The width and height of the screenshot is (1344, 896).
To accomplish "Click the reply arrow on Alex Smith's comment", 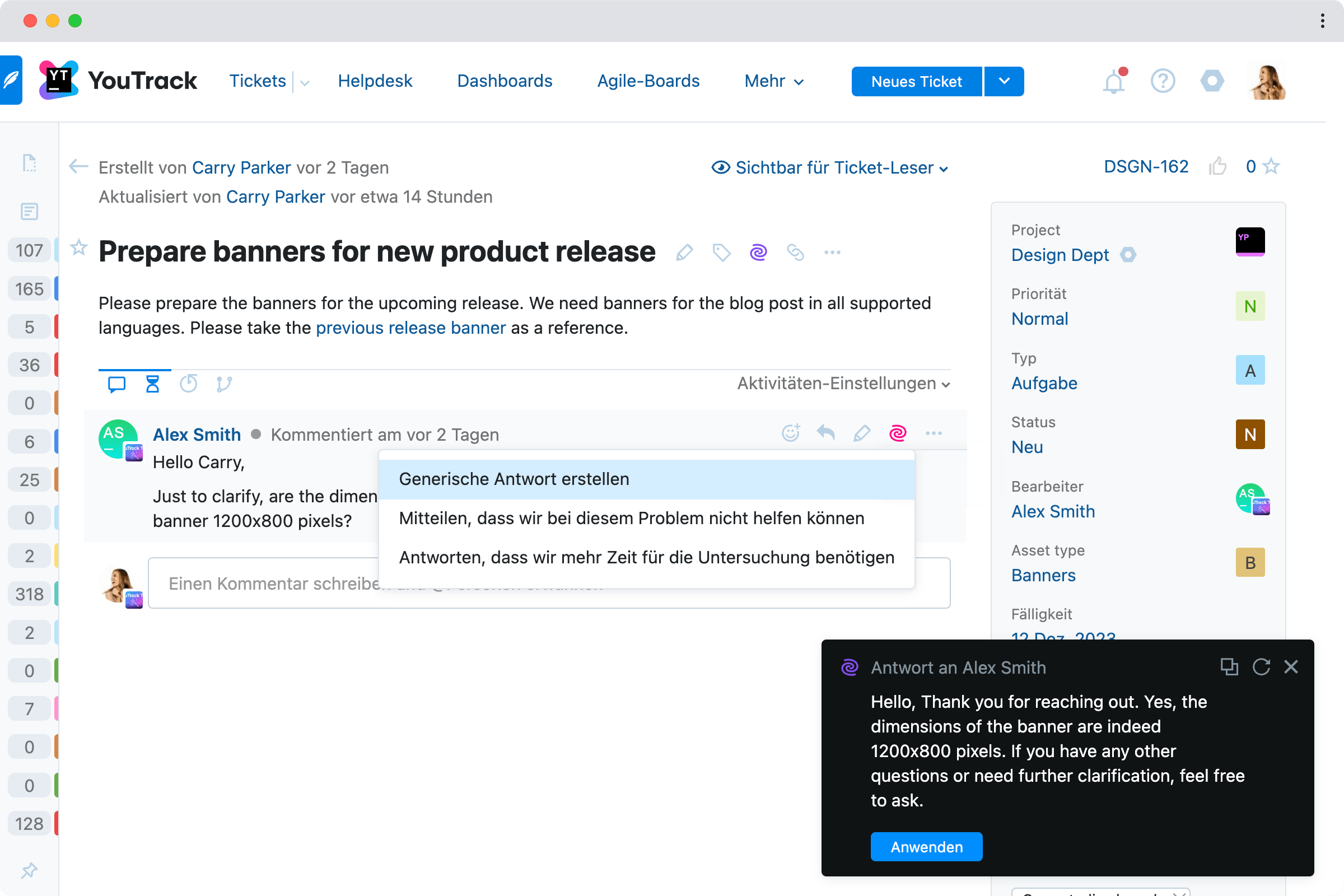I will 825,433.
